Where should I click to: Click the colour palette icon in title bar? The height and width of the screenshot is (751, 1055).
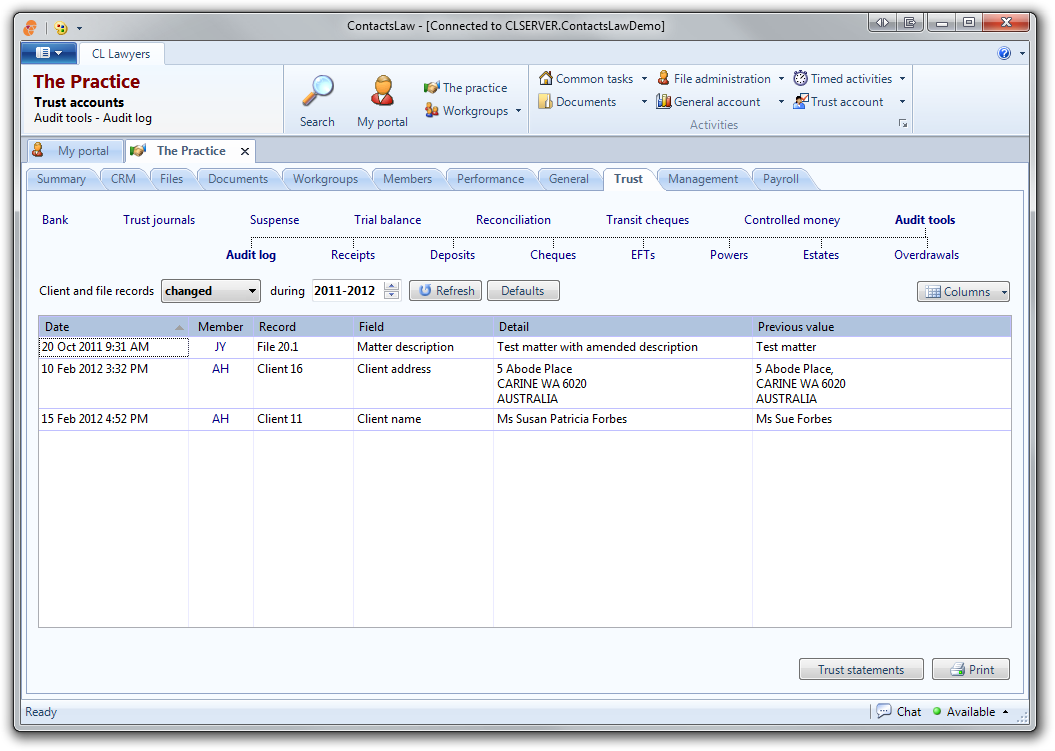coord(61,28)
